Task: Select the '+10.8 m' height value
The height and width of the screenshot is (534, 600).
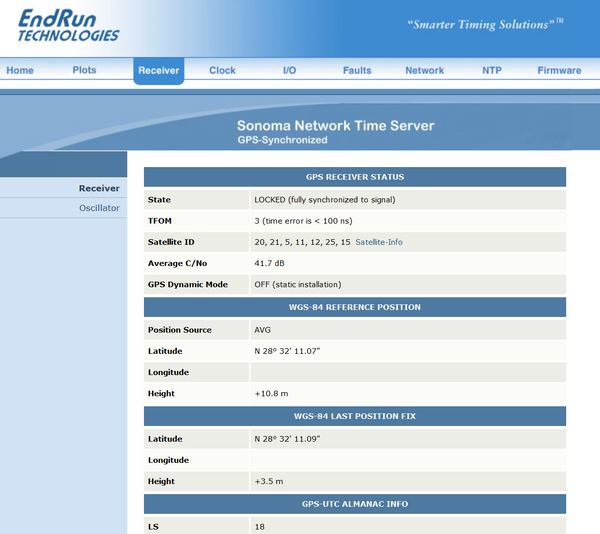Action: point(271,394)
